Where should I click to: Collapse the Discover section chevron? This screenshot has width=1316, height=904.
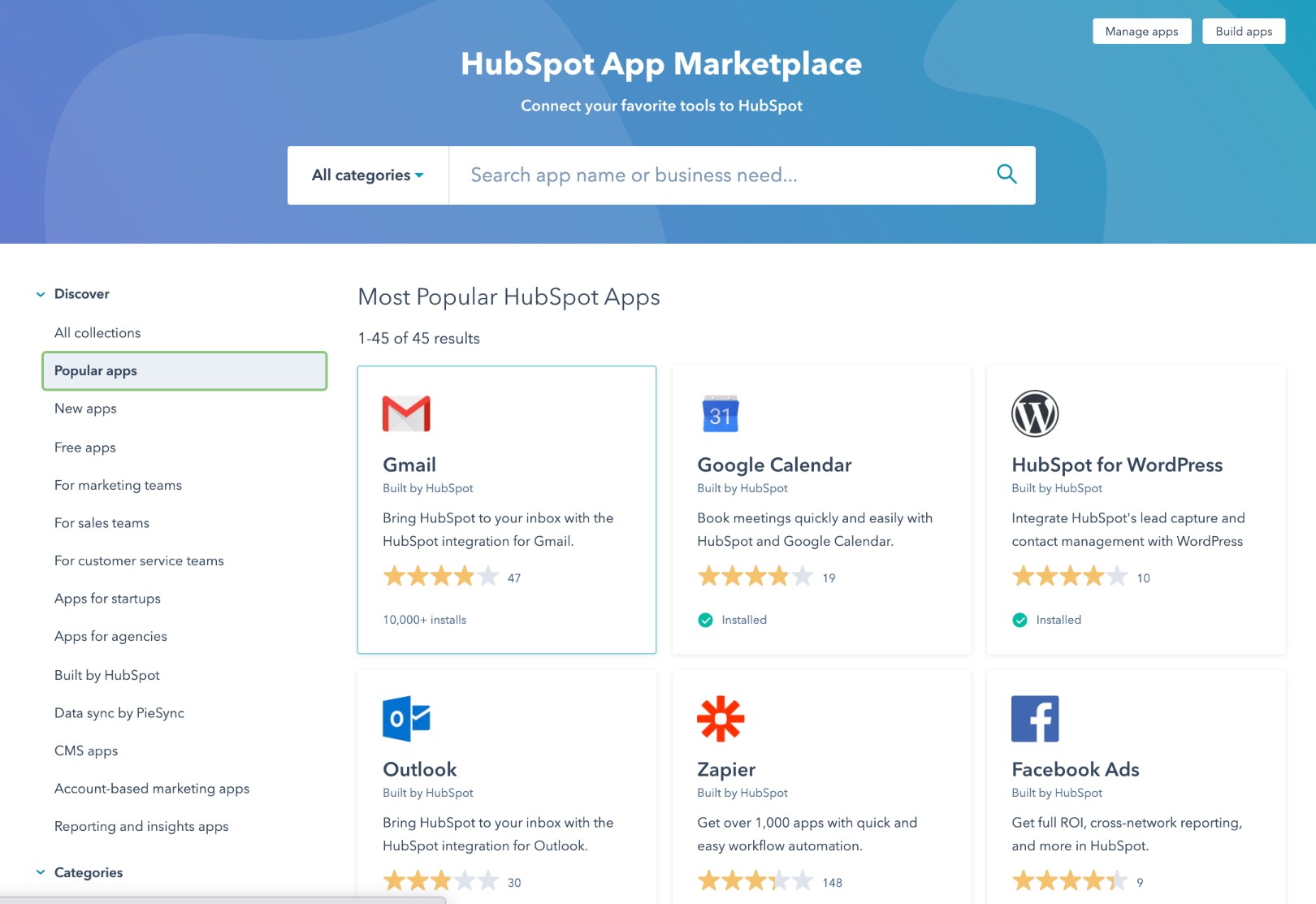point(41,294)
